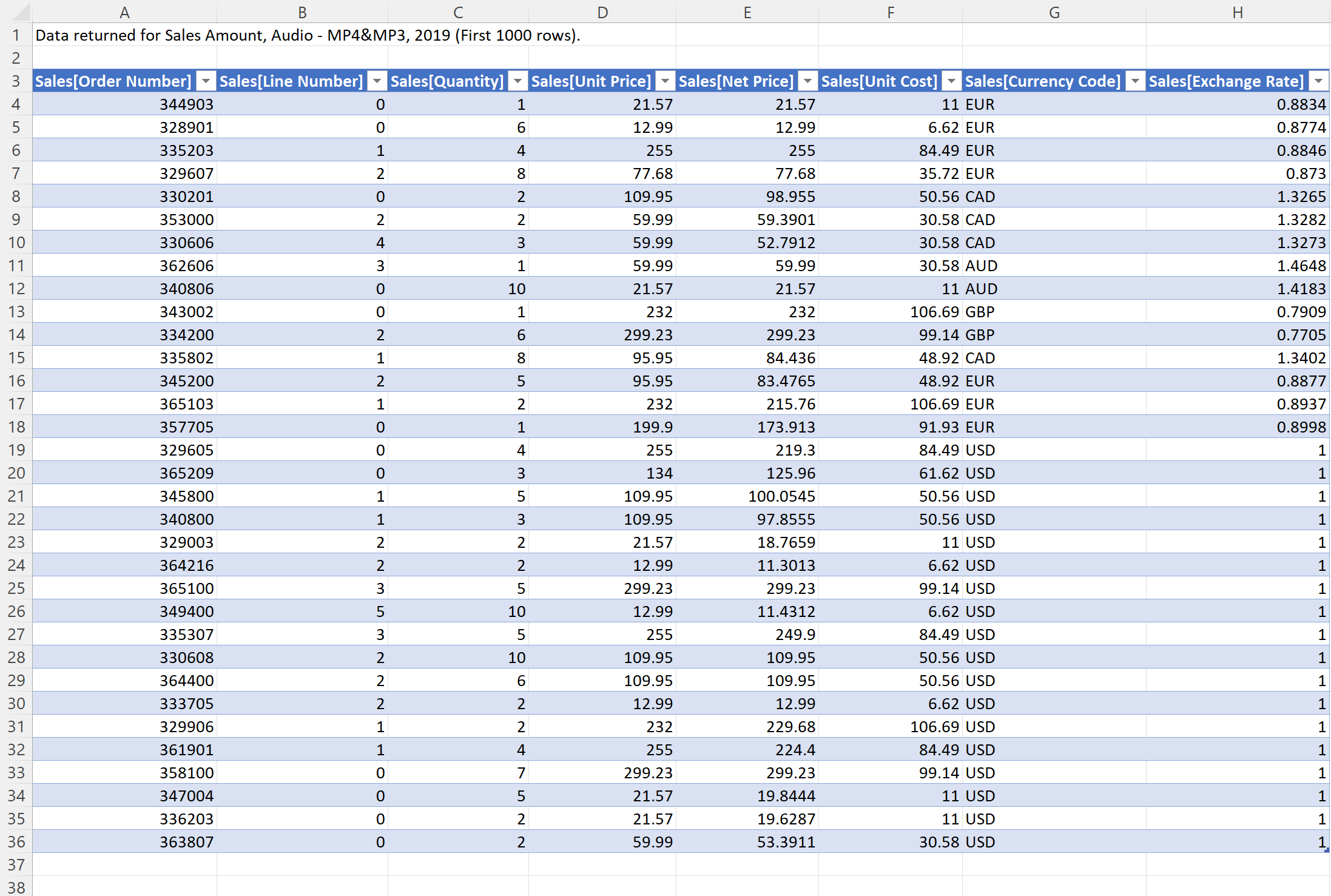Select exchange rate cell 1.4648

1238,266
